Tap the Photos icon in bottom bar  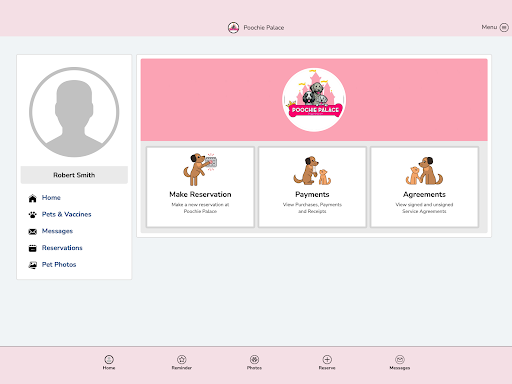click(254, 359)
